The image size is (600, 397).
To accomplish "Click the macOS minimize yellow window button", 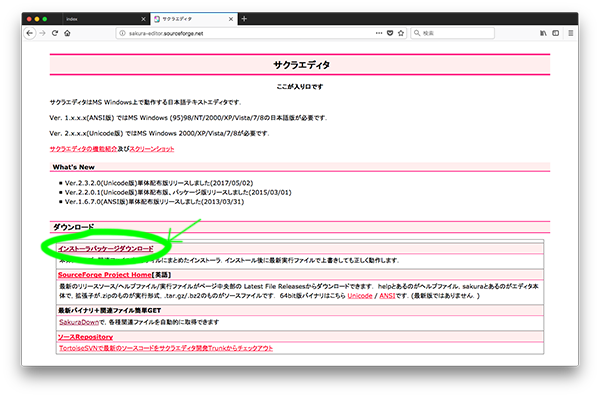I will [37, 19].
